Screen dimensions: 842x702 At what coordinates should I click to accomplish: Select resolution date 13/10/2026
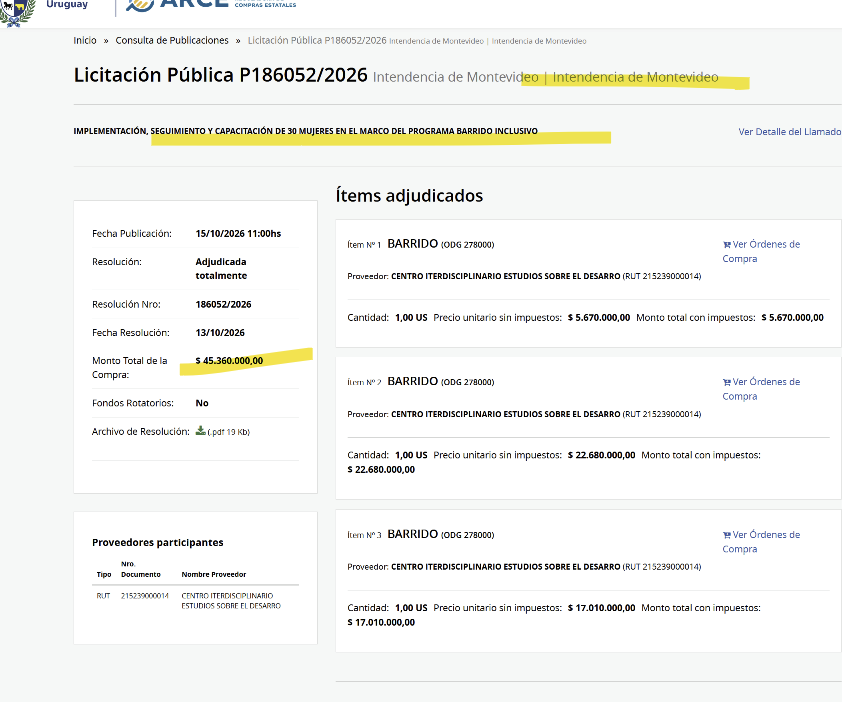point(220,333)
